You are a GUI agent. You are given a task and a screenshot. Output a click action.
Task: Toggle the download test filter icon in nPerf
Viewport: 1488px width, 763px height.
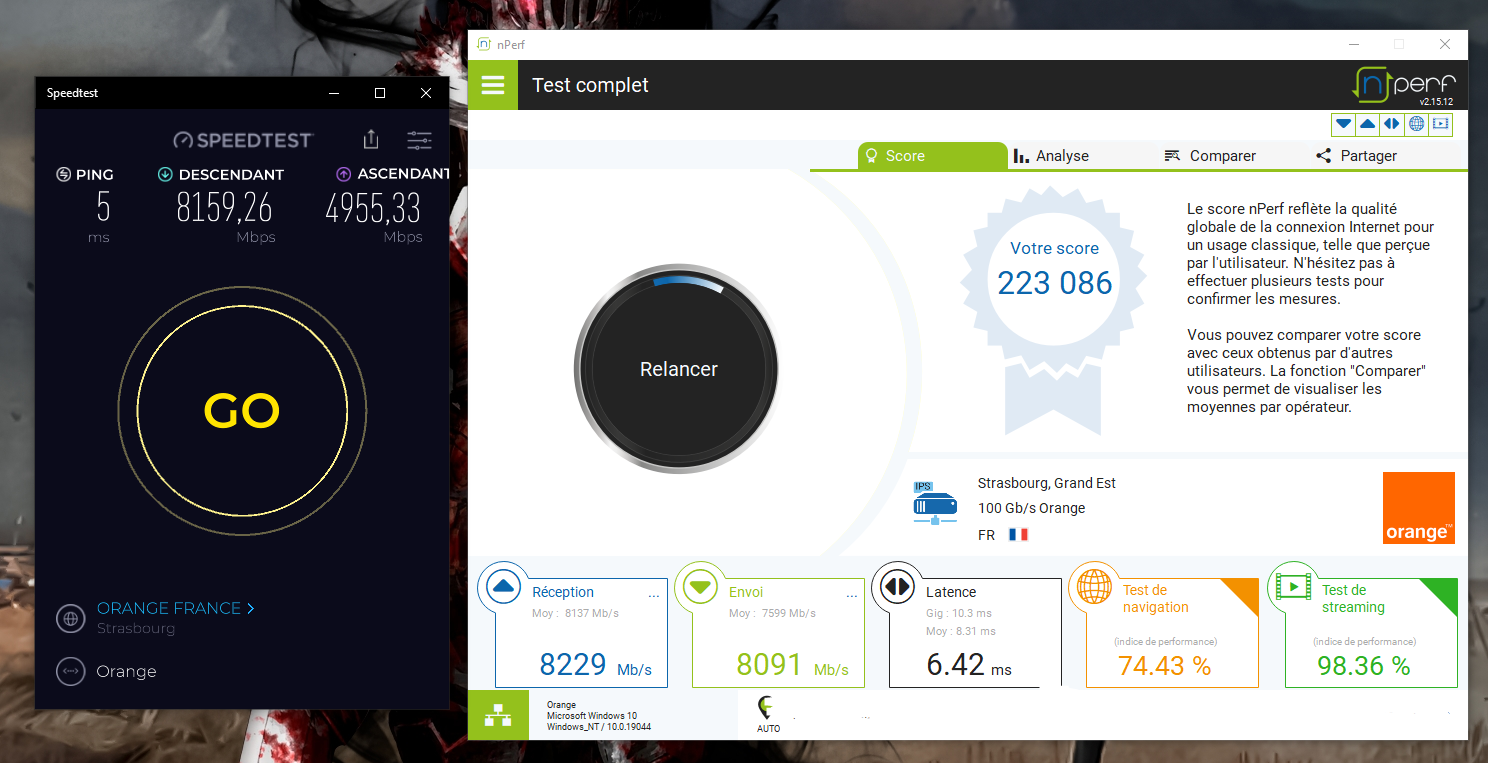pyautogui.click(x=1344, y=124)
